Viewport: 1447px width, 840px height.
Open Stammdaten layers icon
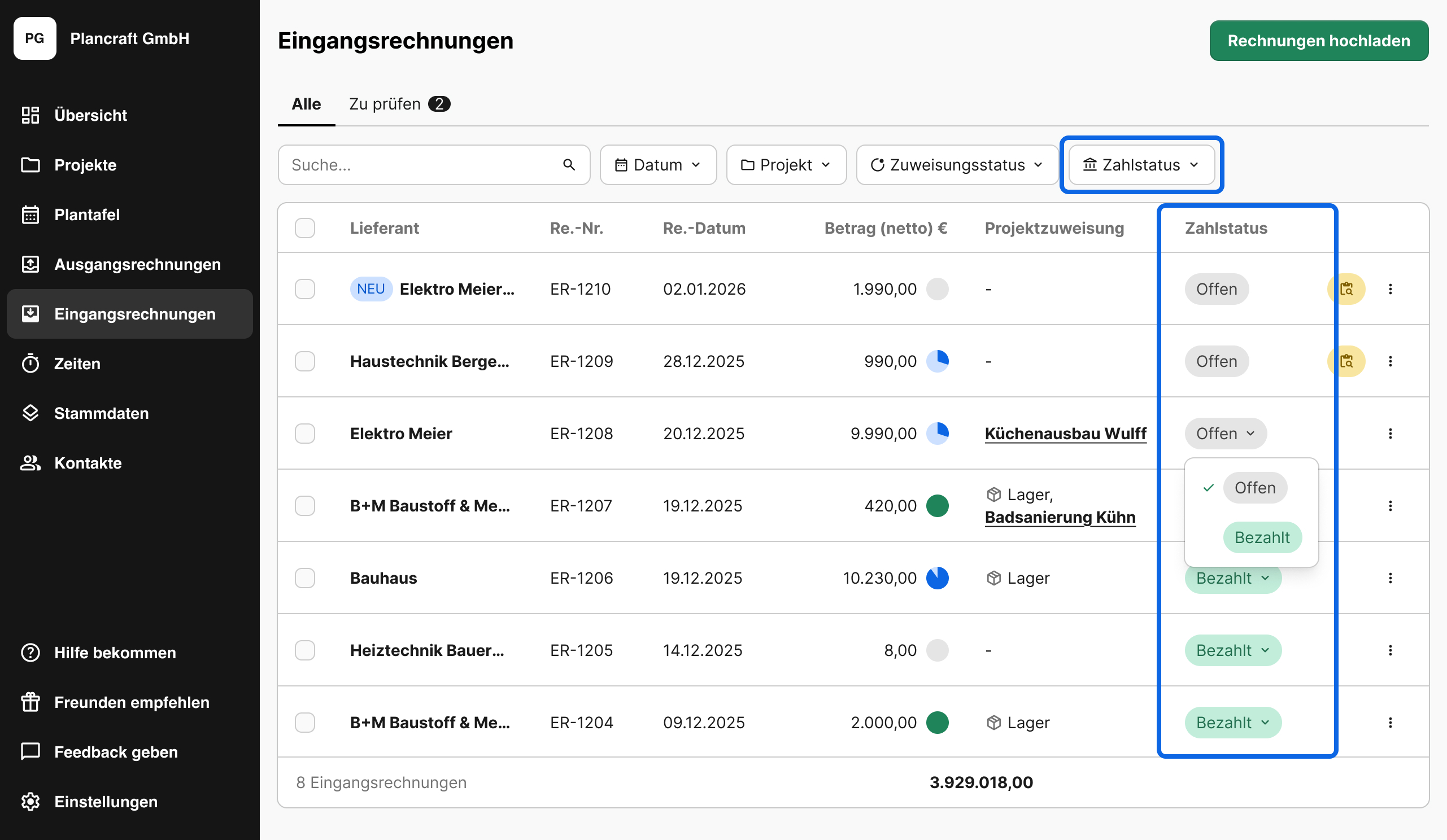point(30,413)
